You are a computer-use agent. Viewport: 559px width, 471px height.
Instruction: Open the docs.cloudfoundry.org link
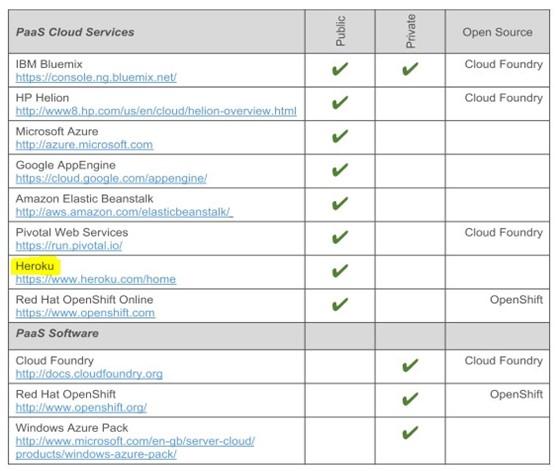89,374
